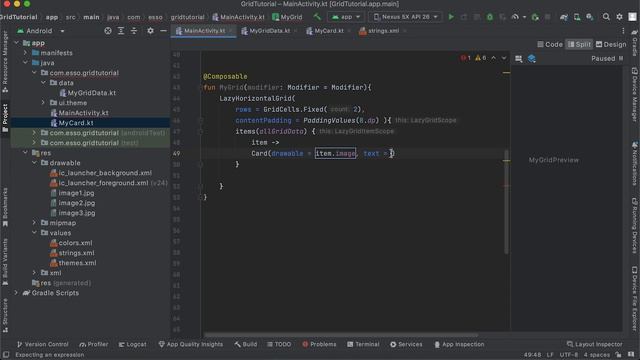
Task: Open the Profile app icon in toolbar
Action: pos(515,17)
